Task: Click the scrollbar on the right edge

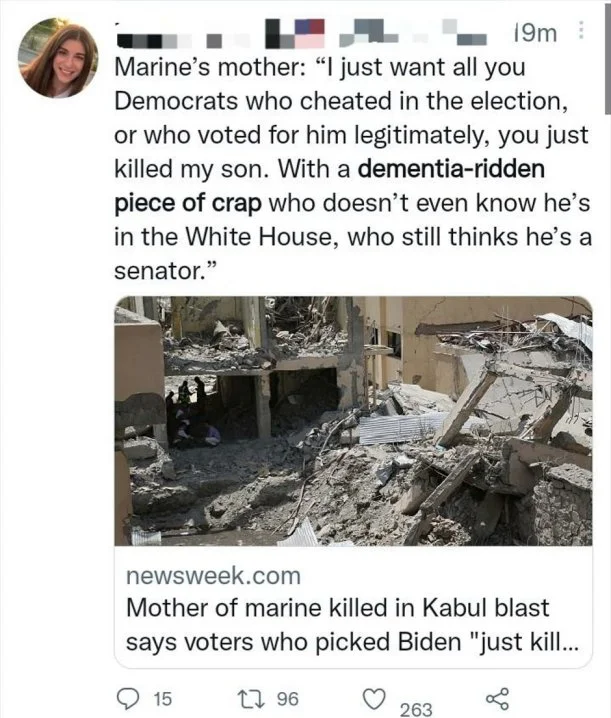Action: [x=606, y=60]
